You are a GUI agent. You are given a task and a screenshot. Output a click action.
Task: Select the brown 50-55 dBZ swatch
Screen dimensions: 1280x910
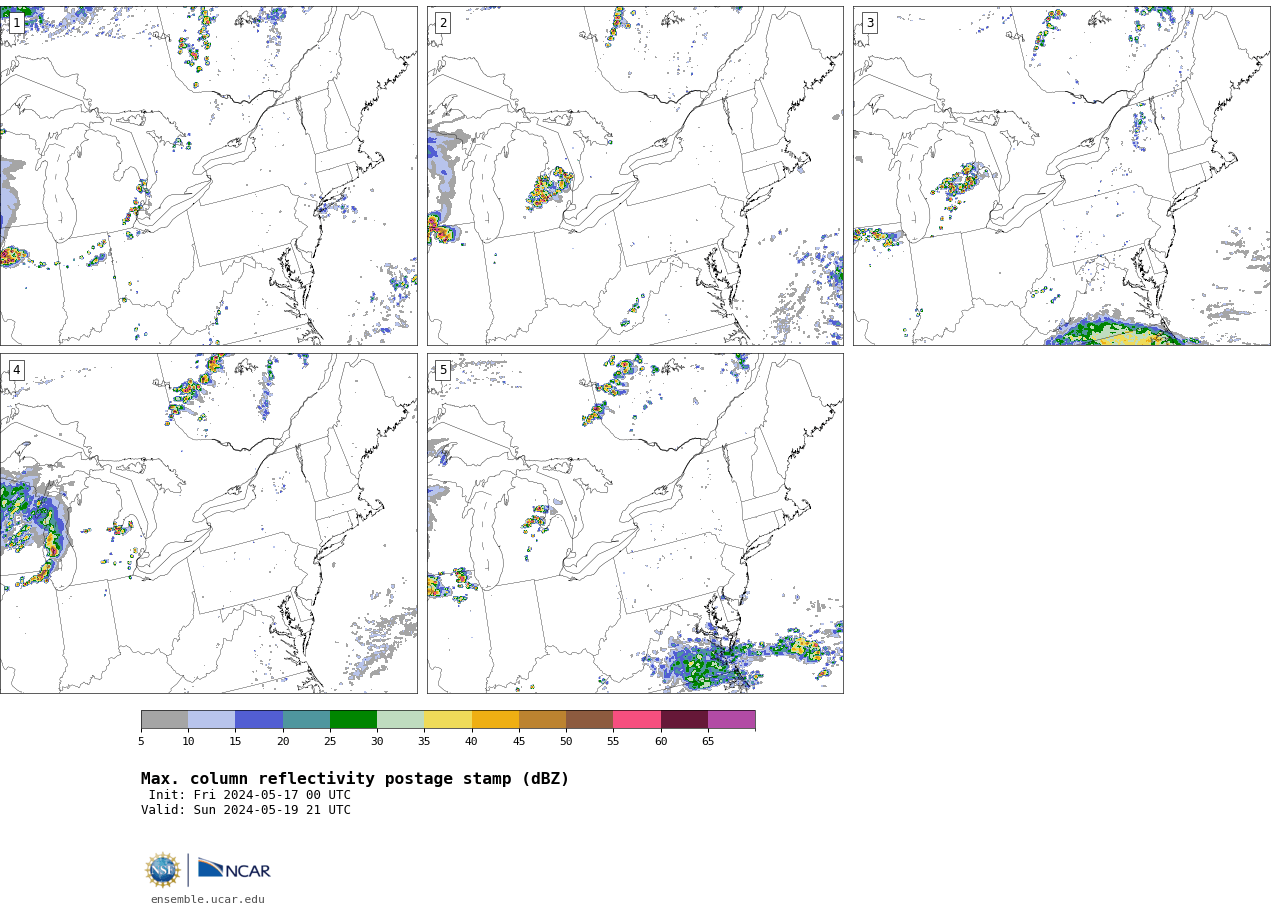[589, 720]
